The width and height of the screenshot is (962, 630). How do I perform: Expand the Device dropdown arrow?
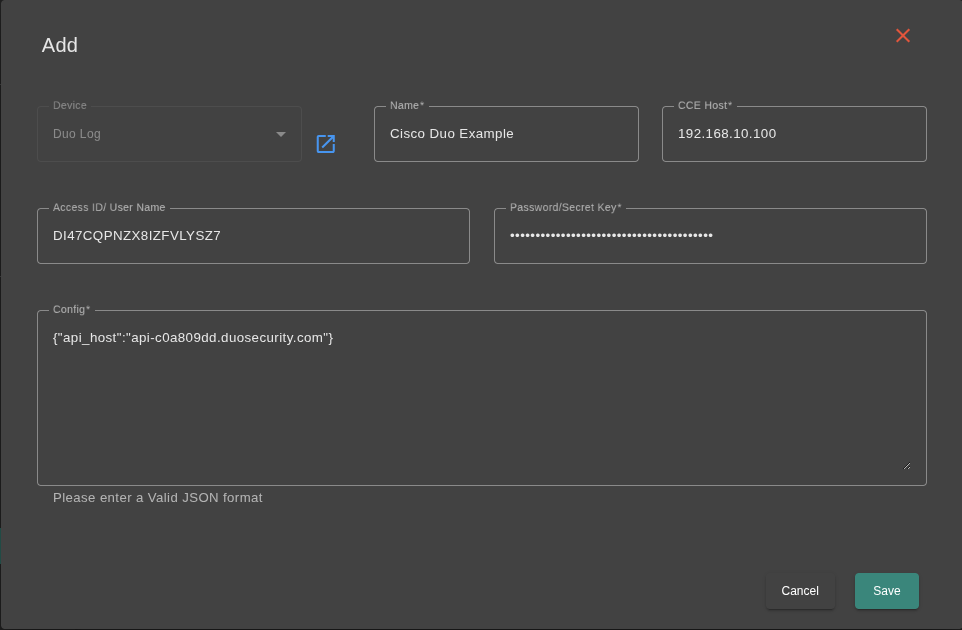tap(280, 134)
